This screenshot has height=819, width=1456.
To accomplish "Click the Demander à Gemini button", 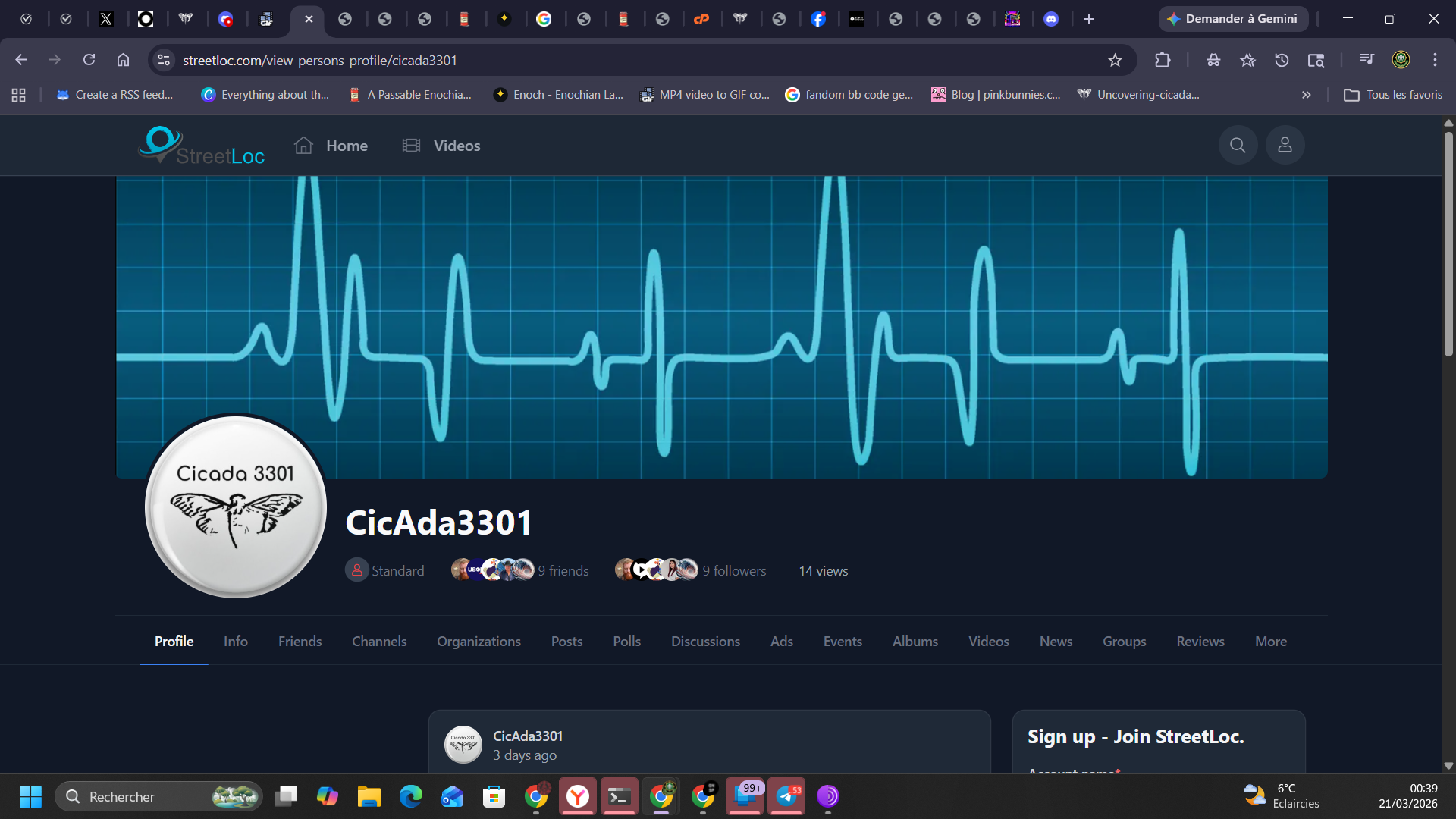I will pyautogui.click(x=1233, y=19).
